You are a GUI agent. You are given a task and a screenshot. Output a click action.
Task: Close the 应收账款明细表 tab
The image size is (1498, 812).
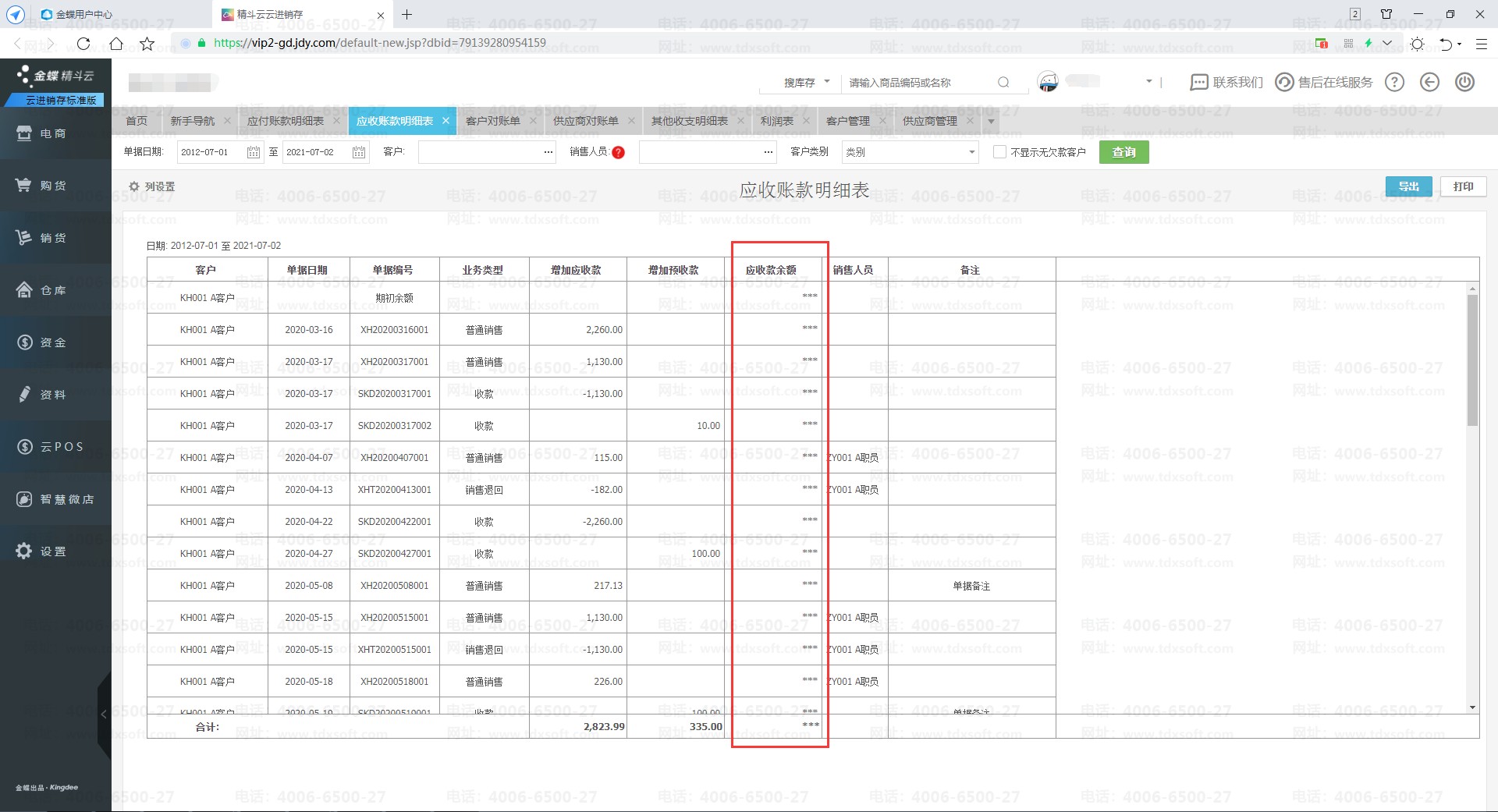[445, 121]
